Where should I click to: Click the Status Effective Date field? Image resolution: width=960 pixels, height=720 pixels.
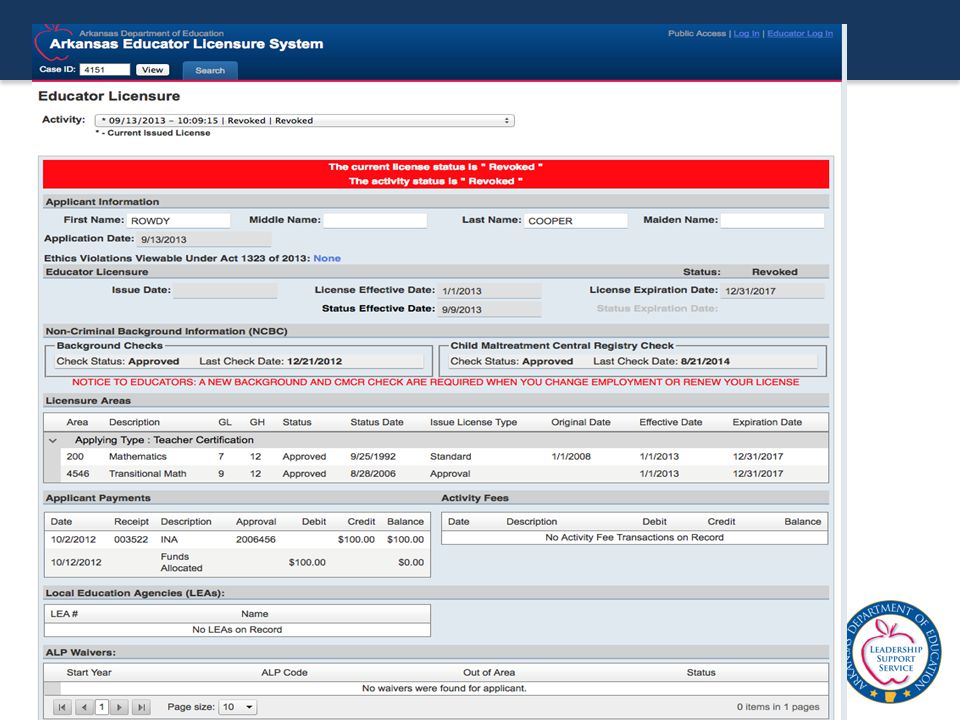coord(489,309)
